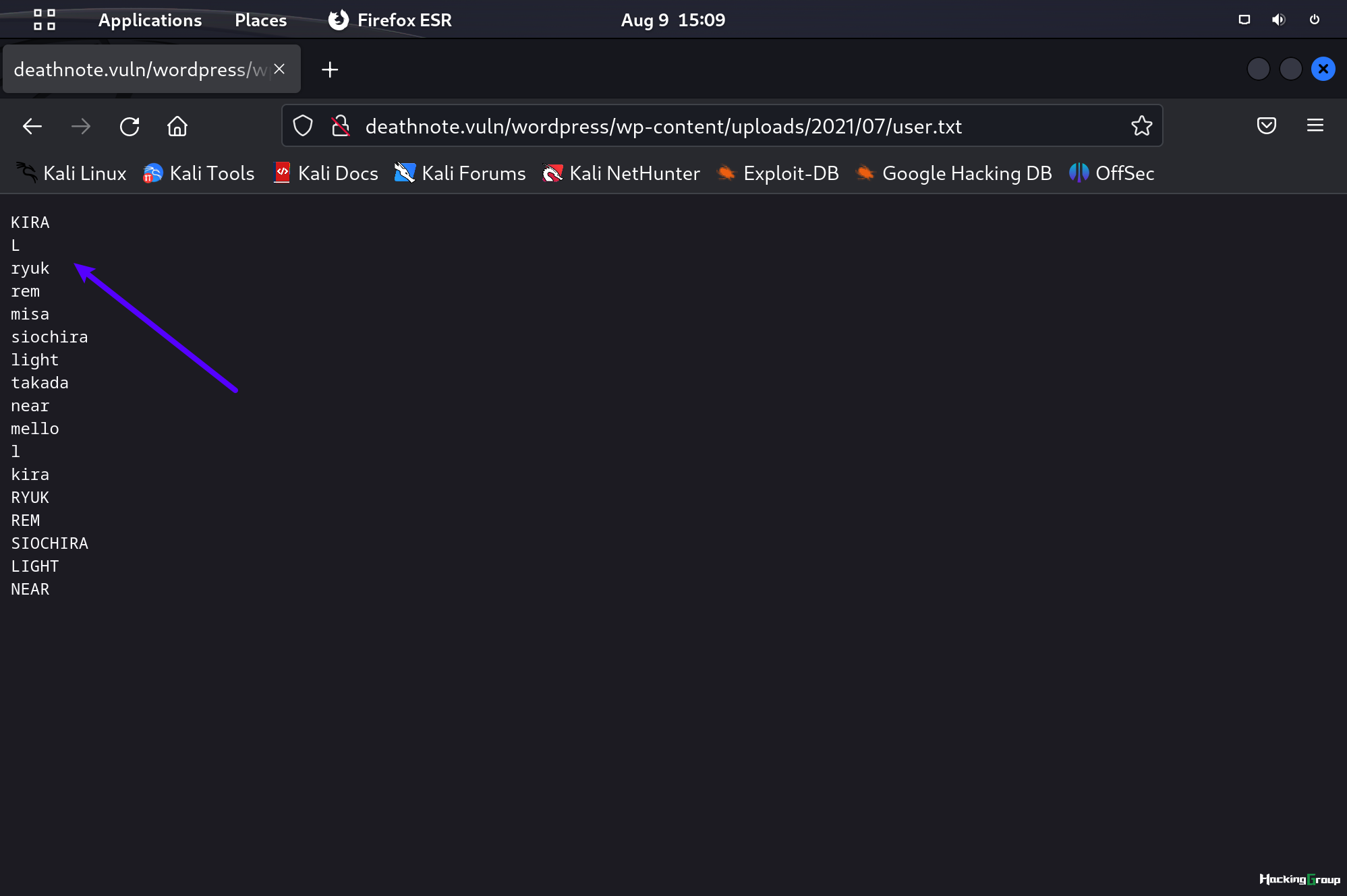This screenshot has height=896, width=1347.
Task: Click the second gray window control button
Action: 1290,69
